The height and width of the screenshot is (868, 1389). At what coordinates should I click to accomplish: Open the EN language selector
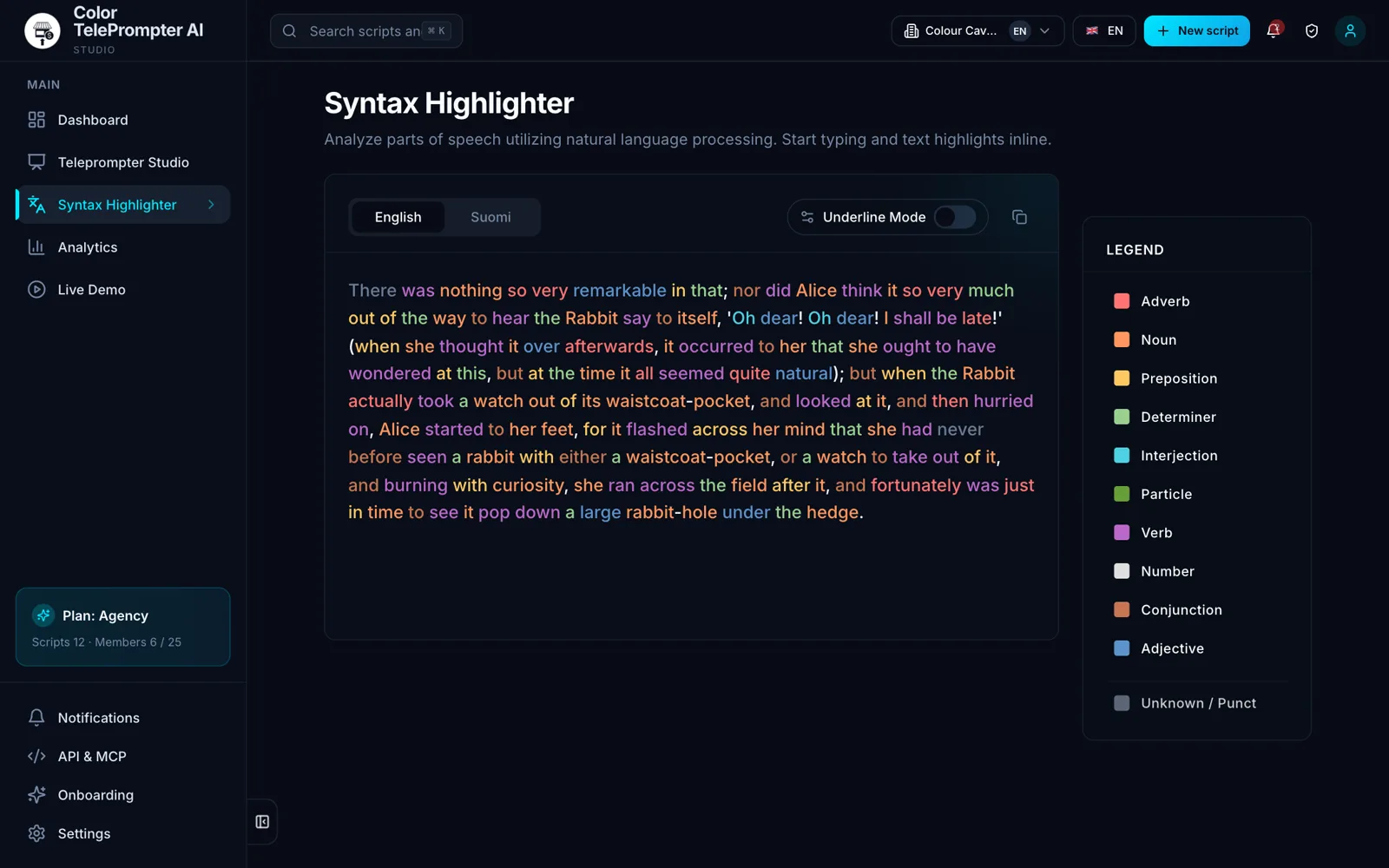coord(1104,31)
